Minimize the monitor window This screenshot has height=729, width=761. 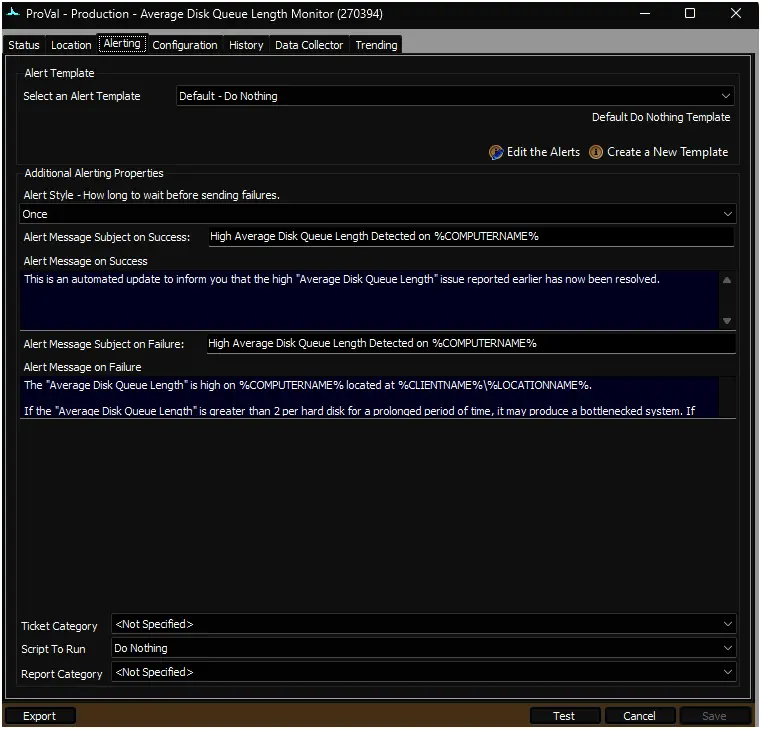pos(645,13)
